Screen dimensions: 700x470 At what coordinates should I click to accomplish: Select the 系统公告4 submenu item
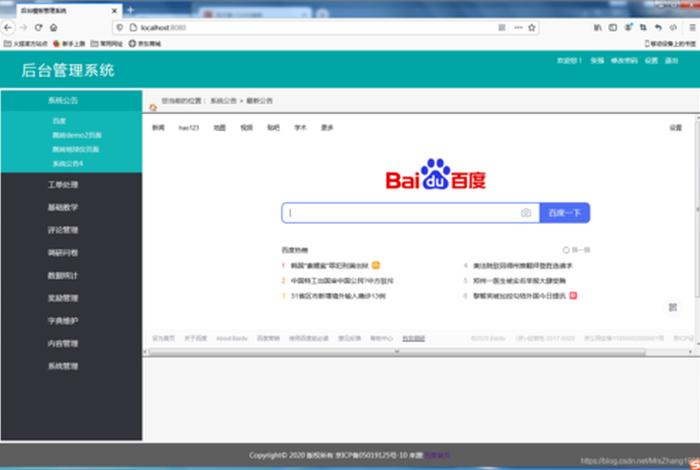(x=68, y=163)
